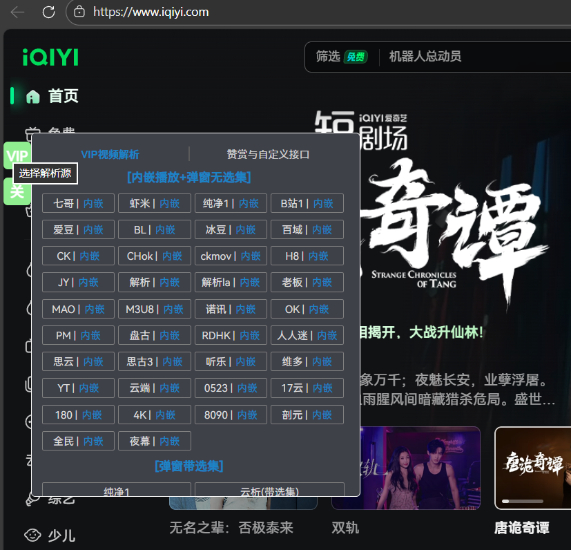This screenshot has height=550, width=571.
Task: Select 剖元 内嵌 parse source
Action: [x=307, y=415]
